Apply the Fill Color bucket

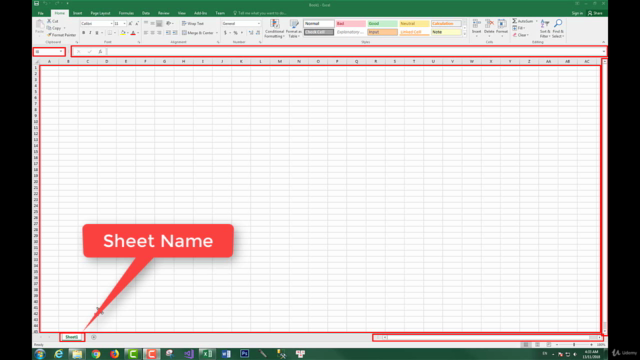tap(123, 33)
